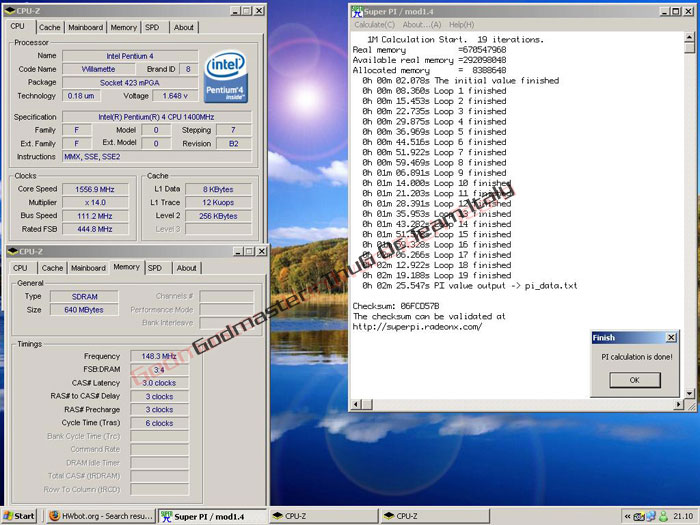
Task: Click the Intel Pentium 4 logo
Action: tap(226, 77)
